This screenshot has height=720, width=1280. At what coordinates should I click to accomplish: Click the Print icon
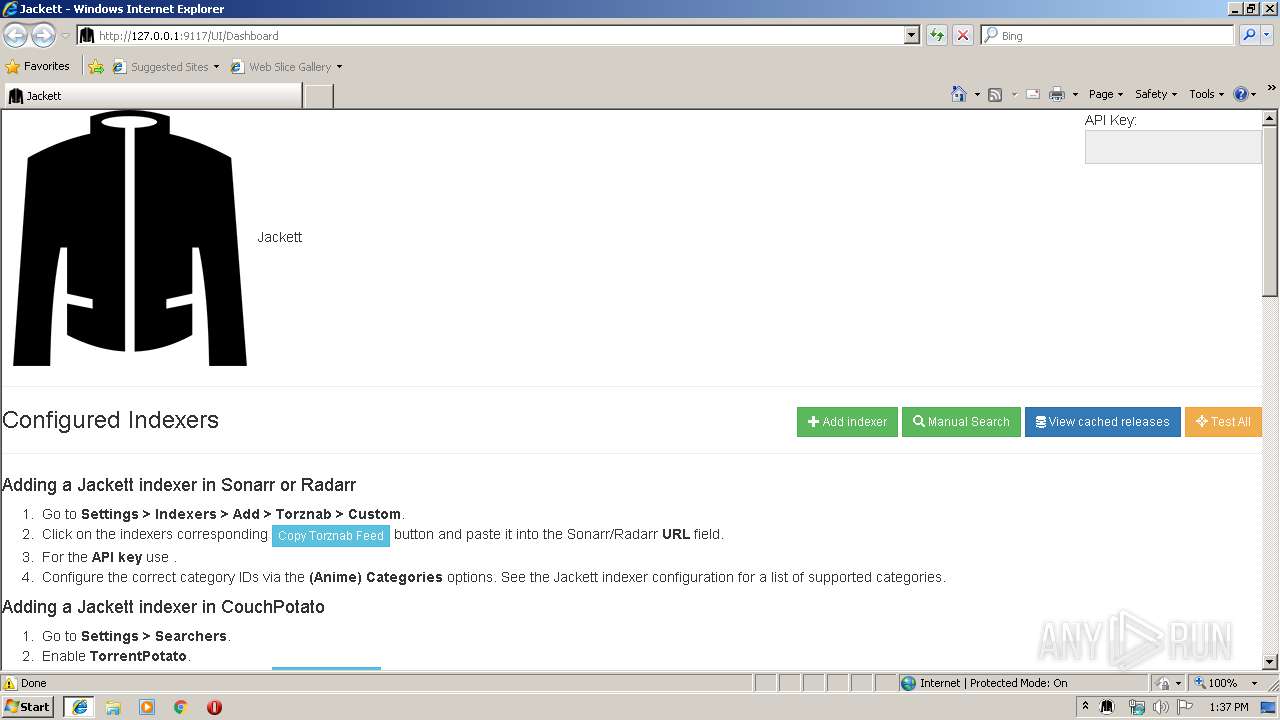coord(1057,94)
